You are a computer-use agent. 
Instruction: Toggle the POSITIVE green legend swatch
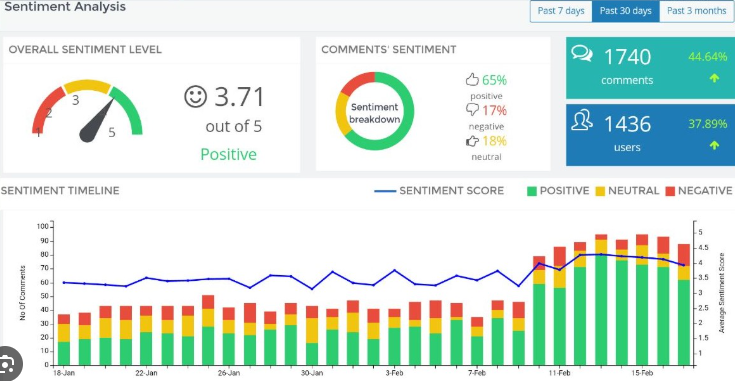532,191
